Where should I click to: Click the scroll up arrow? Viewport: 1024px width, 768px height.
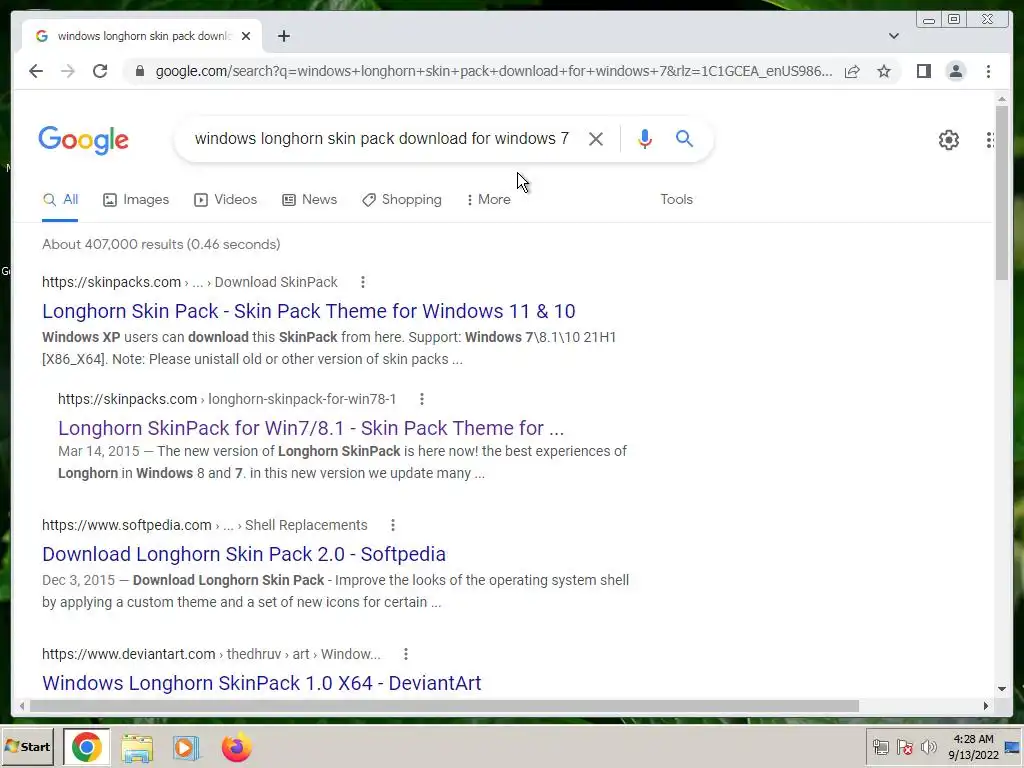(x=1002, y=99)
